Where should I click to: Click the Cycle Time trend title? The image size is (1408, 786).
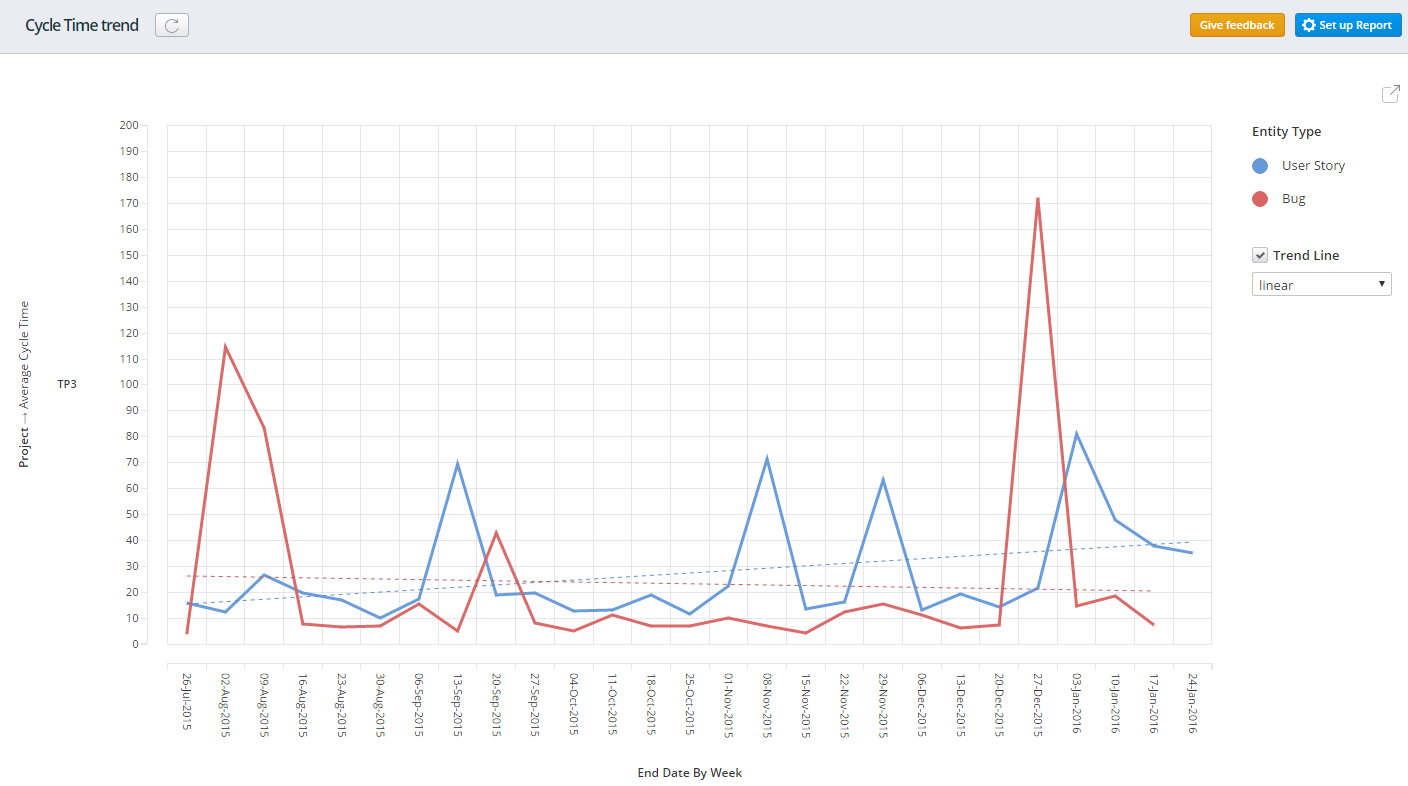pyautogui.click(x=81, y=25)
